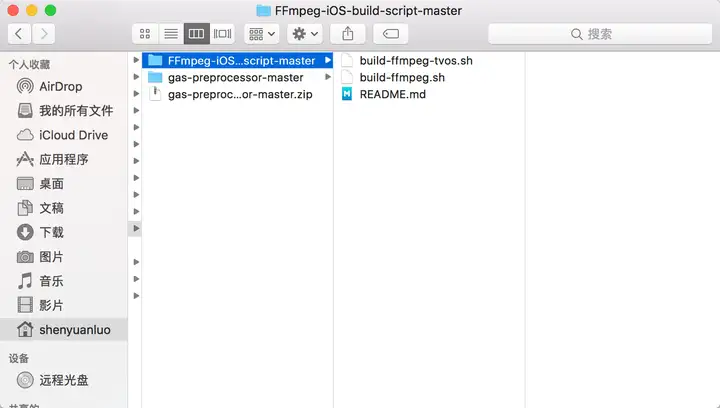Switch to Cover Flow view
This screenshot has width=720, height=408.
pos(222,34)
